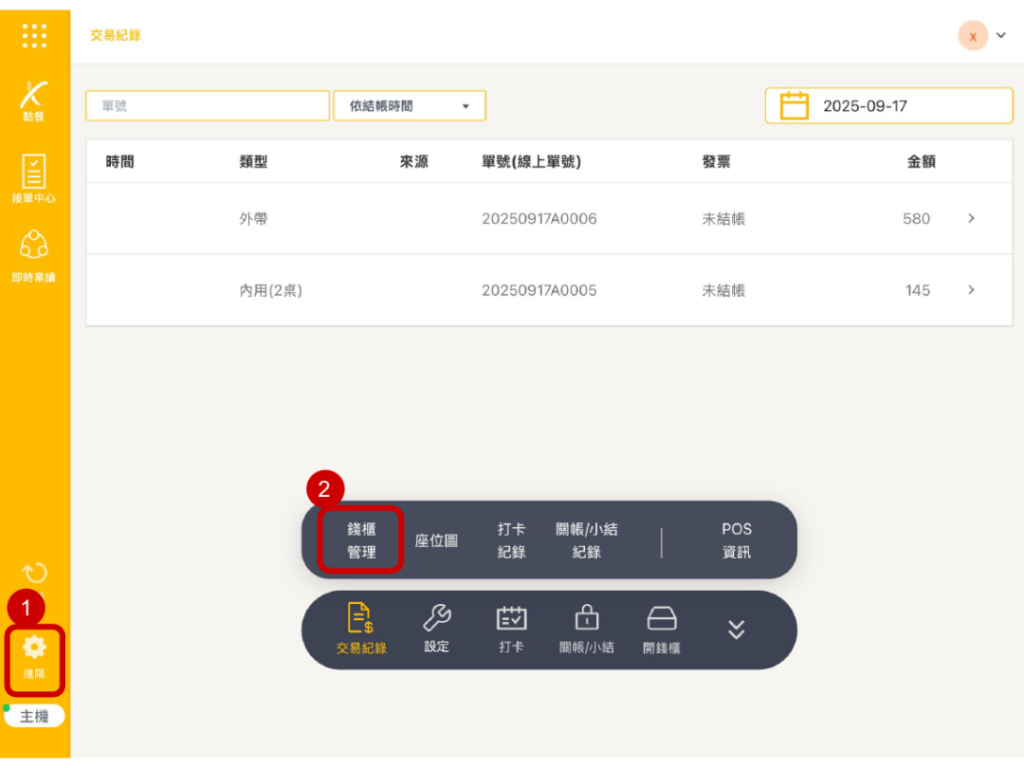Click POS 資訊 button
Screen dimensions: 1024x768
click(x=736, y=540)
